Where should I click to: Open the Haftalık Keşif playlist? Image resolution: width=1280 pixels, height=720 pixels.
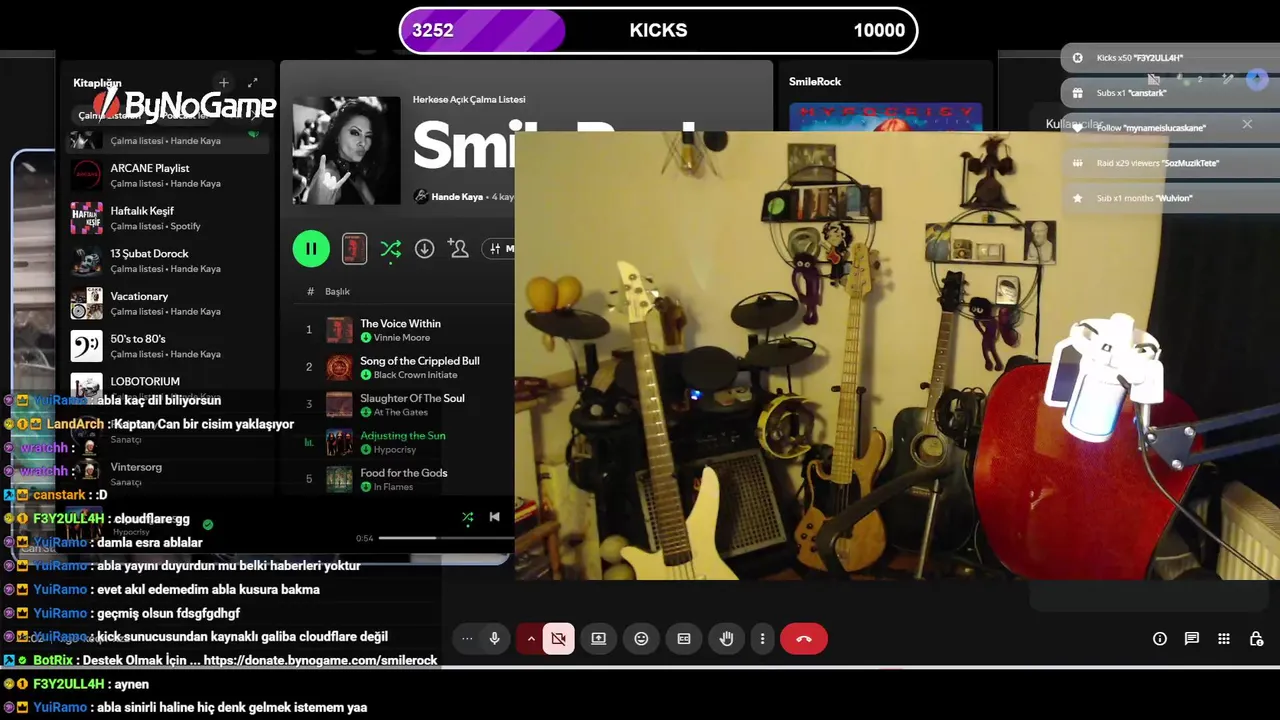(x=168, y=218)
